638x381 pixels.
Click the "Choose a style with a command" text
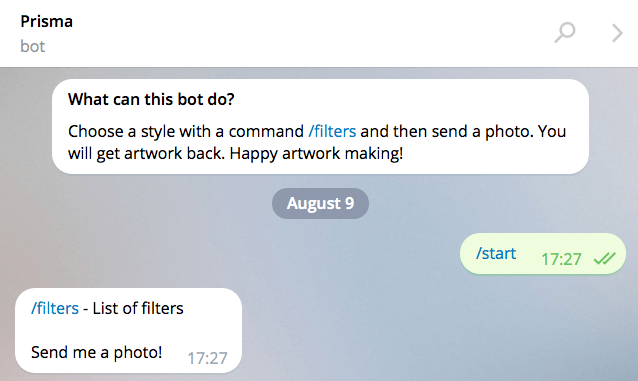(x=186, y=131)
